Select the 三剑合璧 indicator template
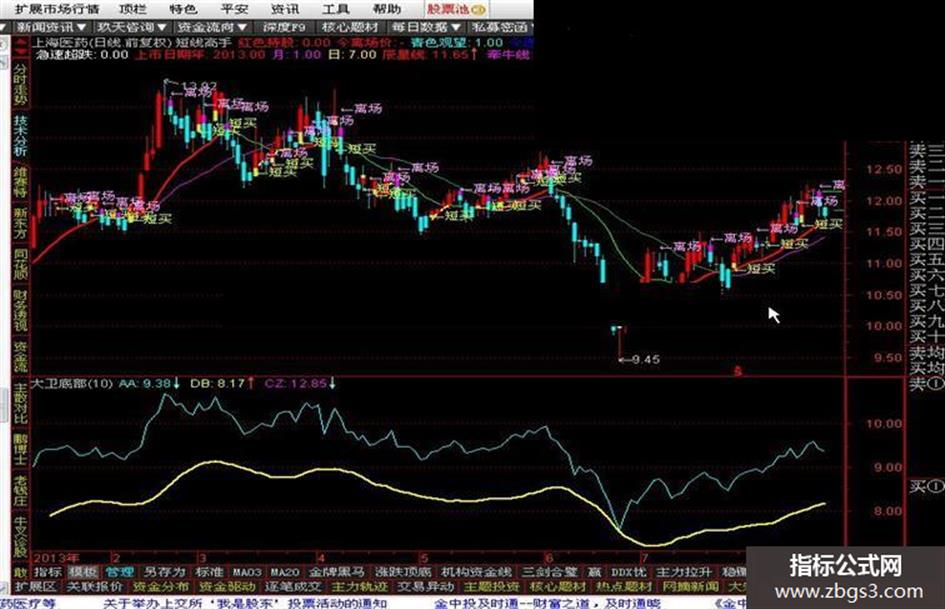 [550, 572]
